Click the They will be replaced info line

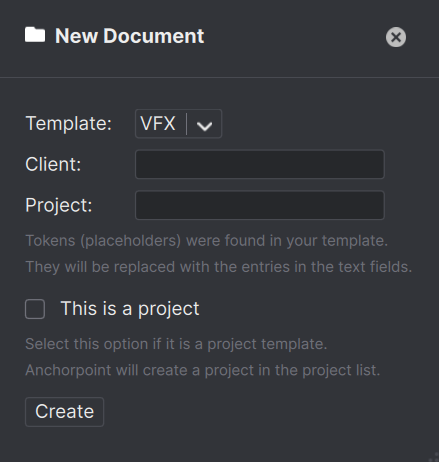tap(219, 267)
